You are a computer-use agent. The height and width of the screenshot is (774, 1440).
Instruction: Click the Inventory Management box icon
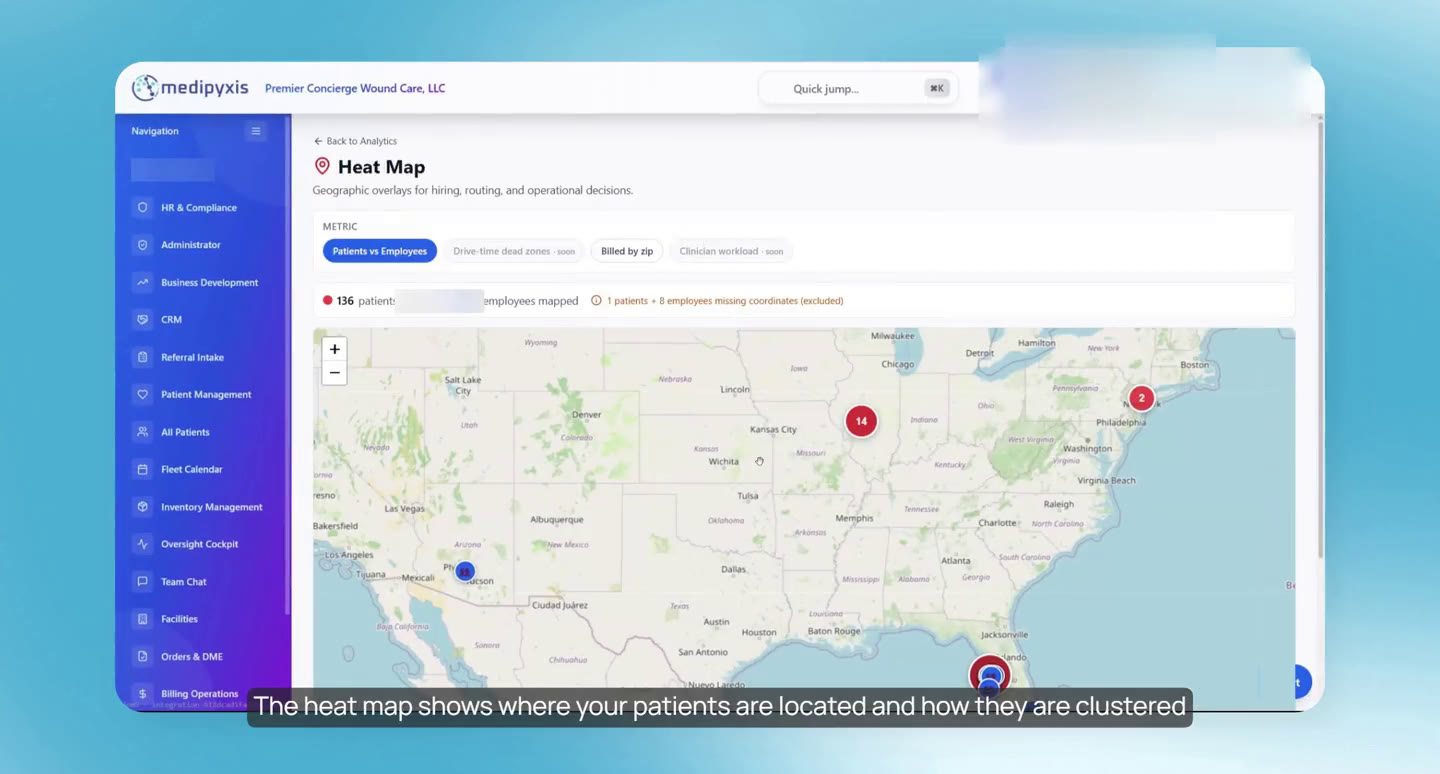pyautogui.click(x=143, y=507)
